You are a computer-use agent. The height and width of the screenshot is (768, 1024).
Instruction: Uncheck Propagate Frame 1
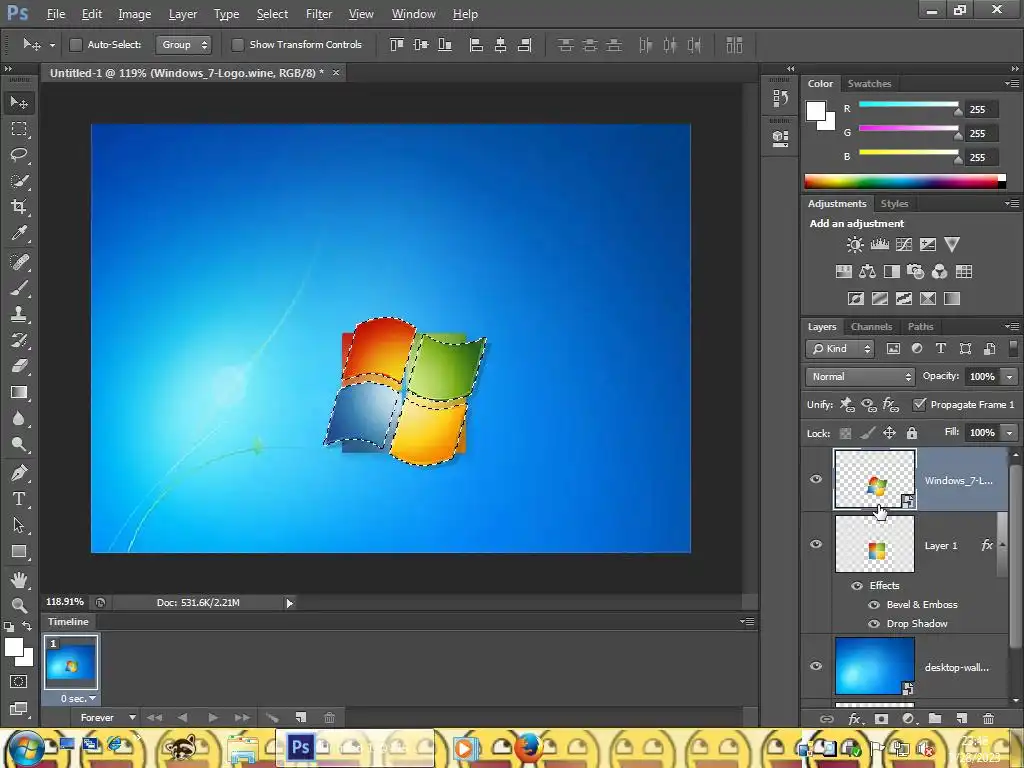(920, 404)
